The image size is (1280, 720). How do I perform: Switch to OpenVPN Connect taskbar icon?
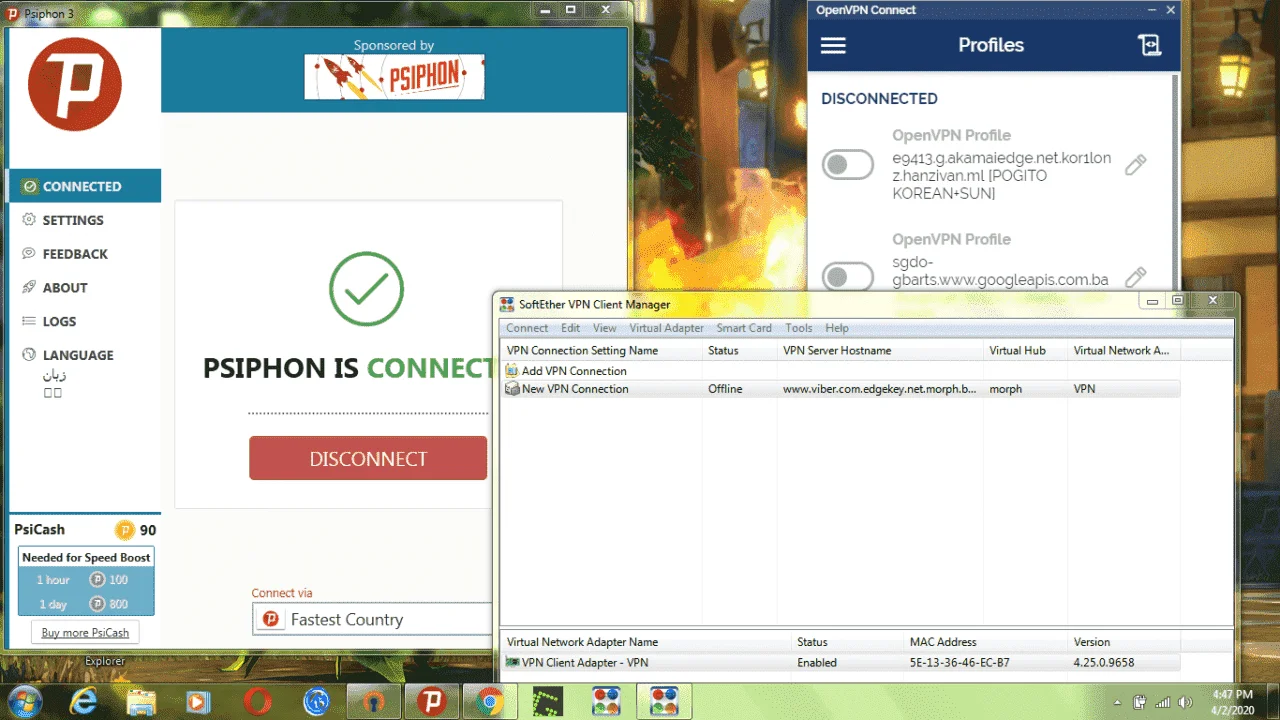click(x=374, y=701)
